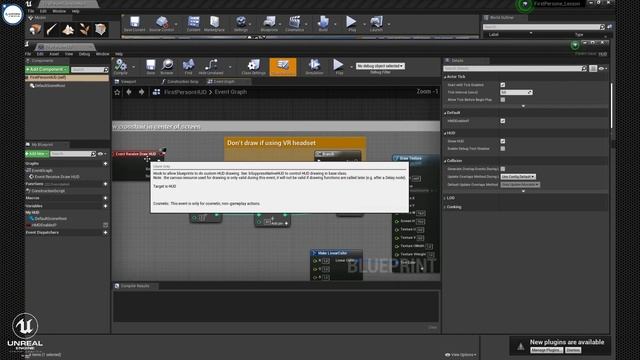Click the World Outliner search field
Image resolution: width=640 pixels, height=360 pixels.
click(544, 27)
